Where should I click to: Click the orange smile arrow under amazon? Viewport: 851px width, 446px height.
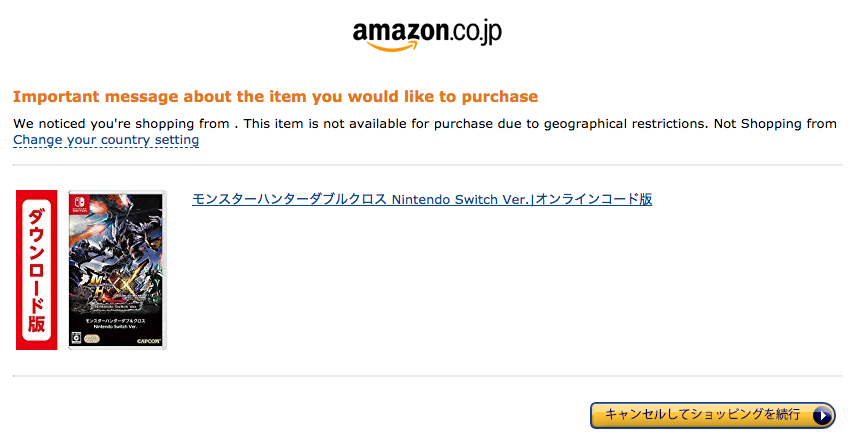(x=393, y=47)
